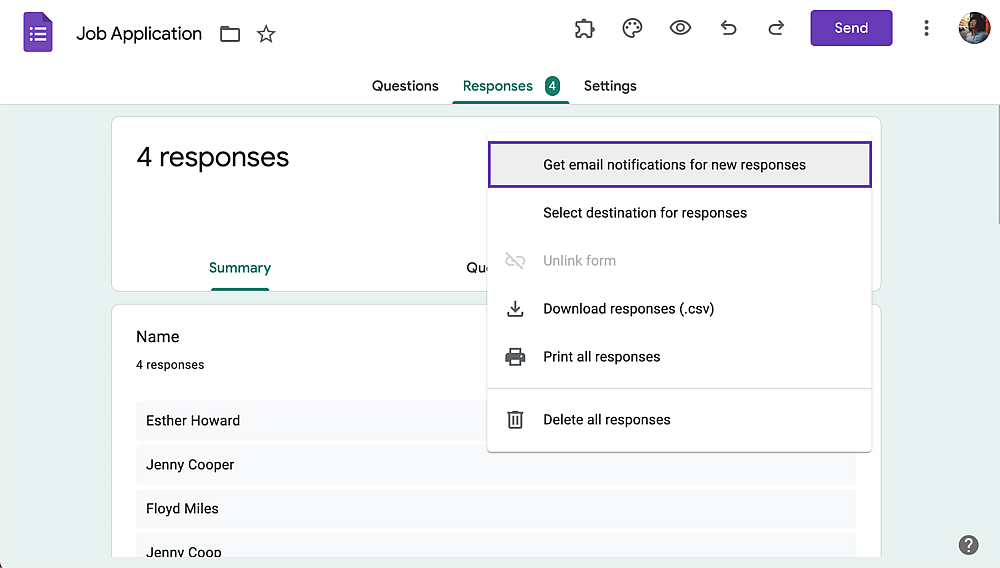Star the Job Application form
The height and width of the screenshot is (568, 1000).
tap(266, 34)
